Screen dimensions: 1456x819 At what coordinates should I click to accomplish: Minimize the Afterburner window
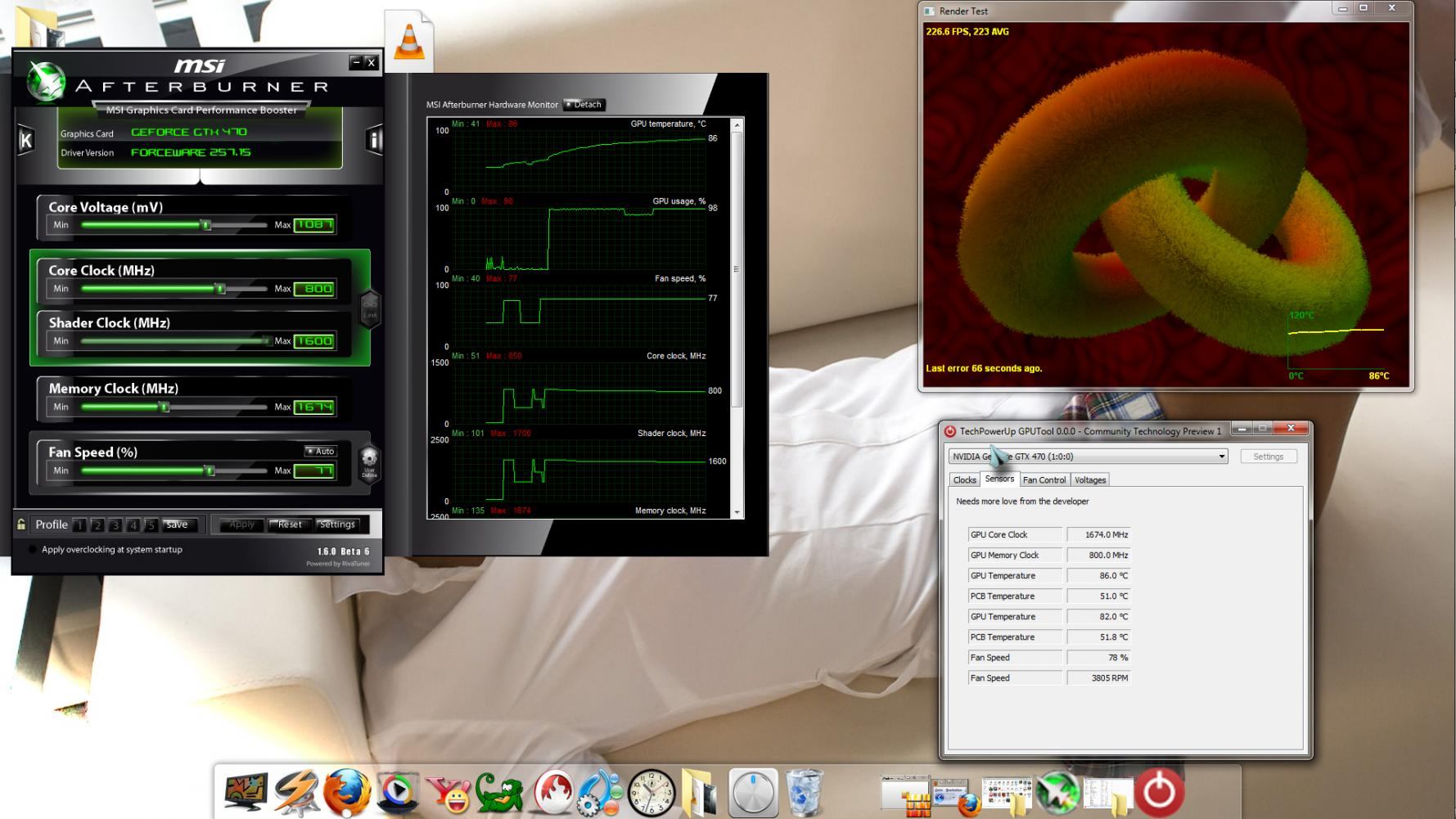[x=355, y=62]
